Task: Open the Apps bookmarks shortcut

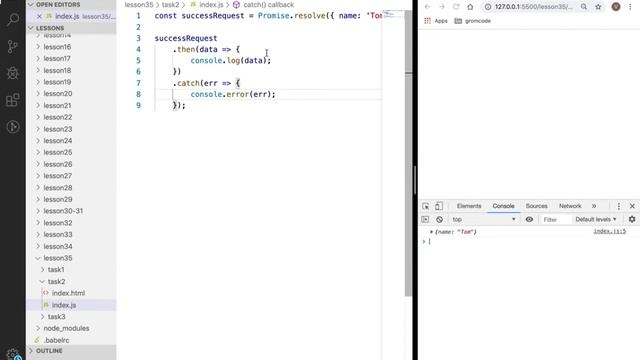Action: point(436,21)
